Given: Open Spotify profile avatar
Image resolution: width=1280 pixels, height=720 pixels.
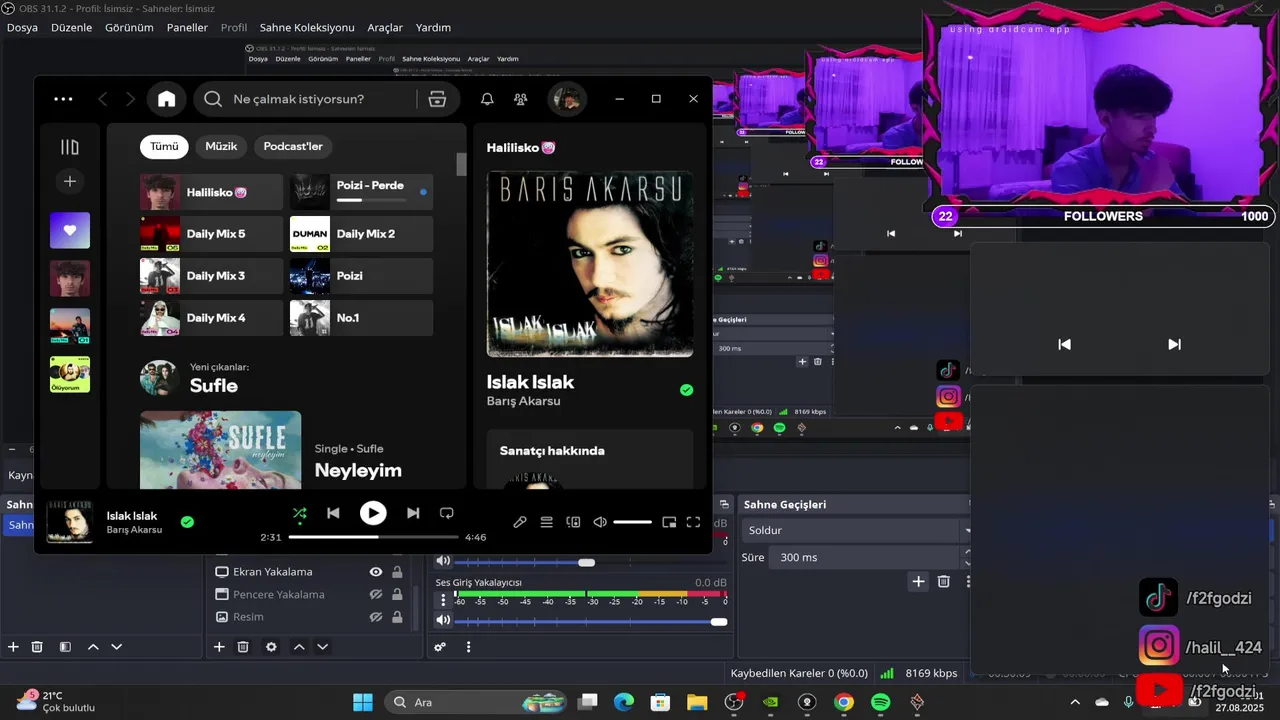Looking at the screenshot, I should (567, 99).
